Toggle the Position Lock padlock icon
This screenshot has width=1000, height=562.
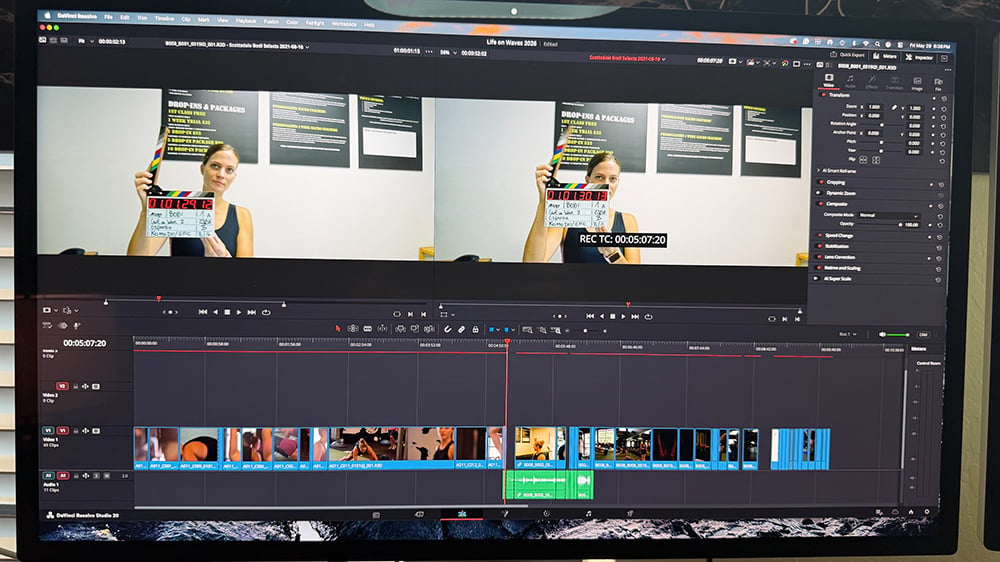(475, 330)
